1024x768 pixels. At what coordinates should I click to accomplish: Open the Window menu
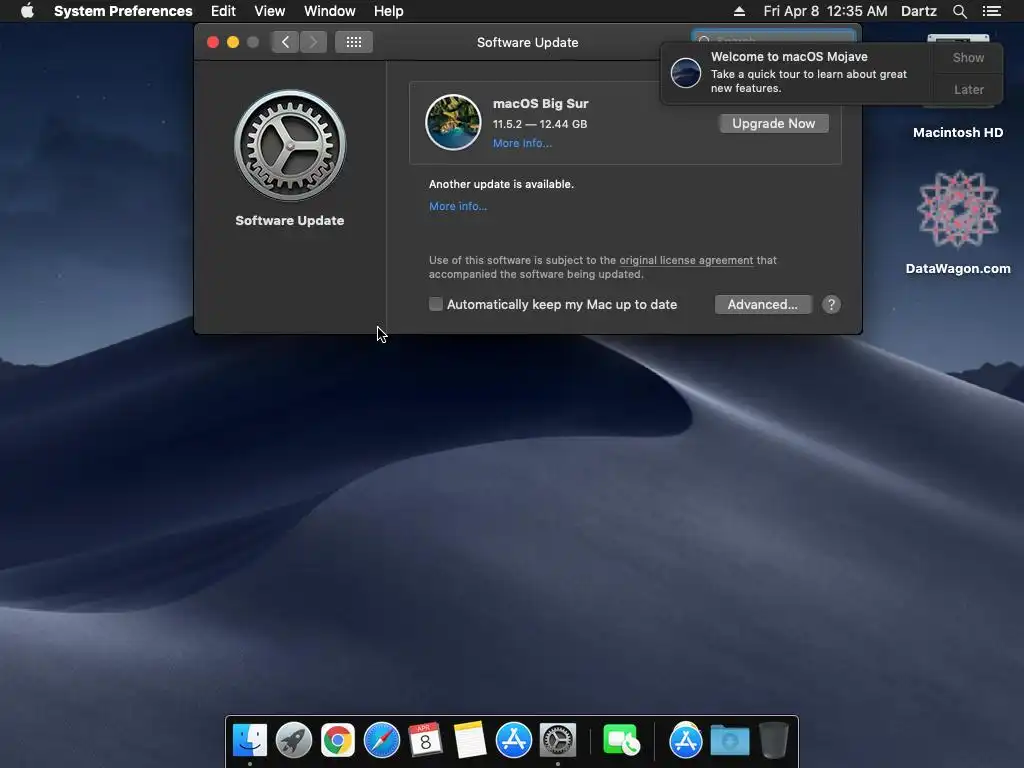330,11
